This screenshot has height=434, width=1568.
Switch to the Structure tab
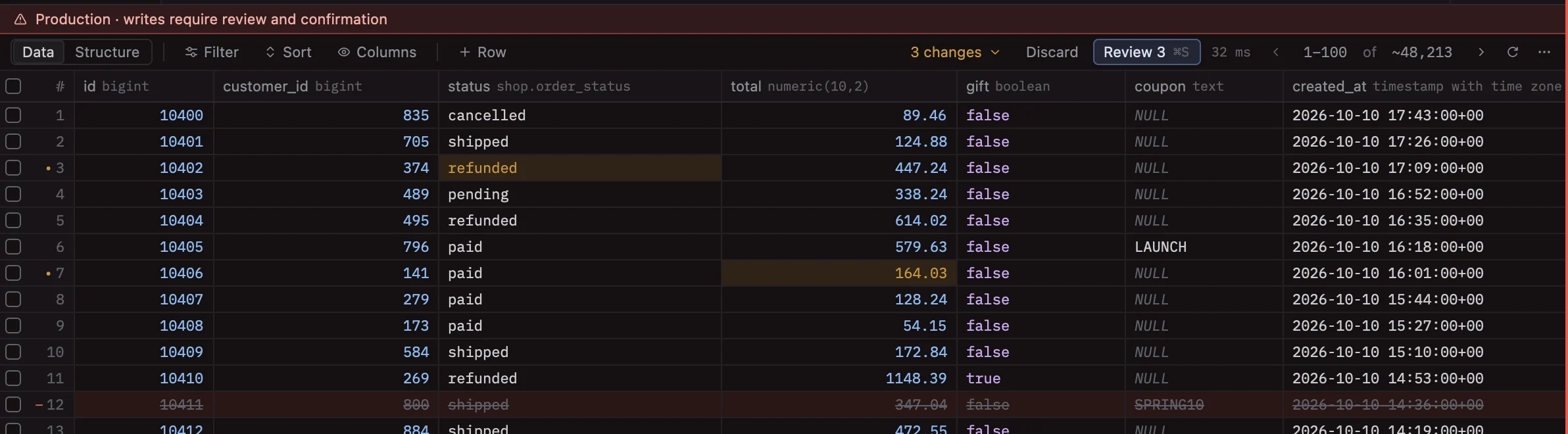coord(107,52)
